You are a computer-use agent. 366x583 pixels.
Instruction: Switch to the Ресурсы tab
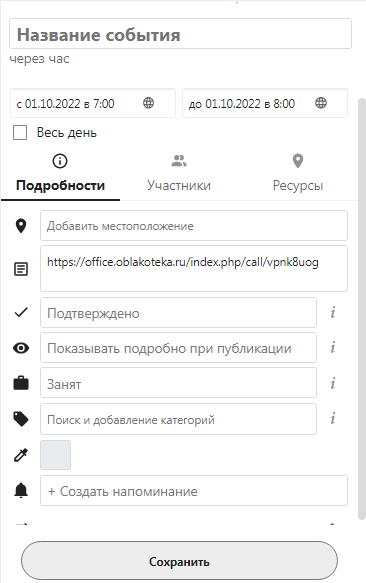[298, 174]
